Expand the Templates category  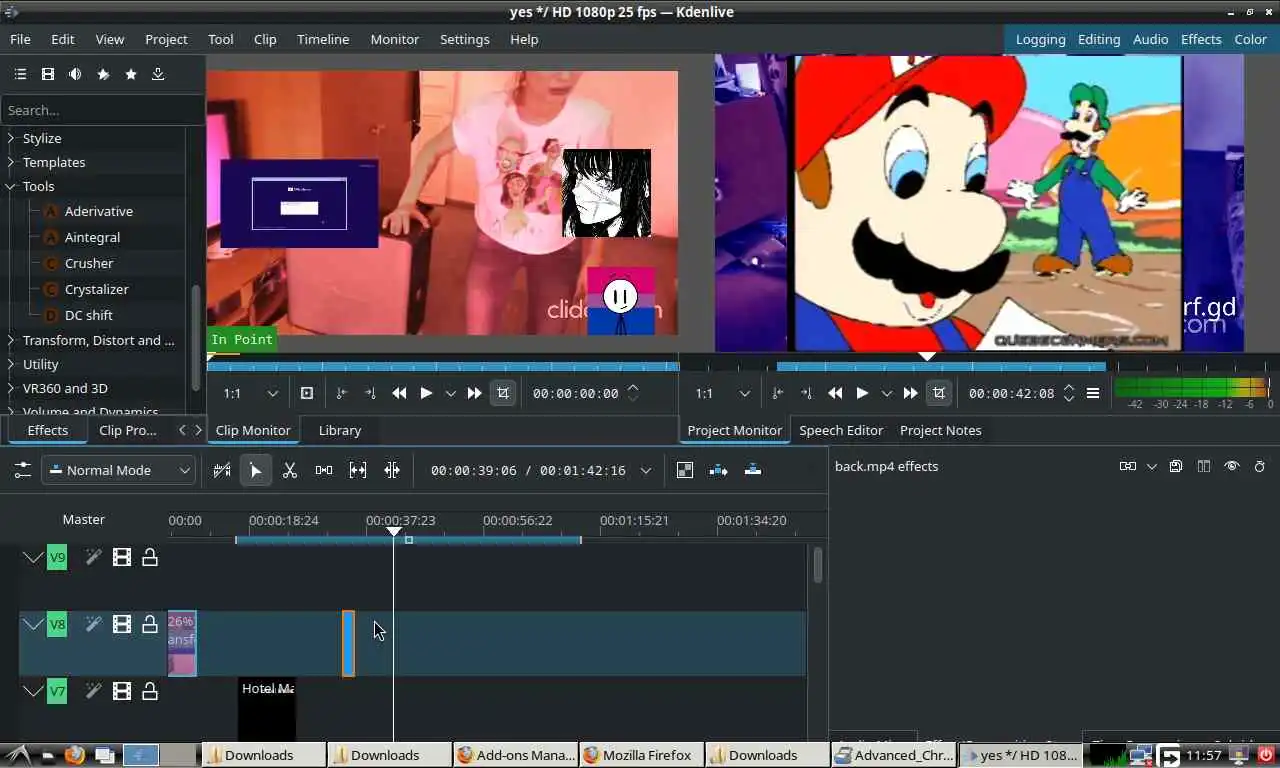click(11, 162)
